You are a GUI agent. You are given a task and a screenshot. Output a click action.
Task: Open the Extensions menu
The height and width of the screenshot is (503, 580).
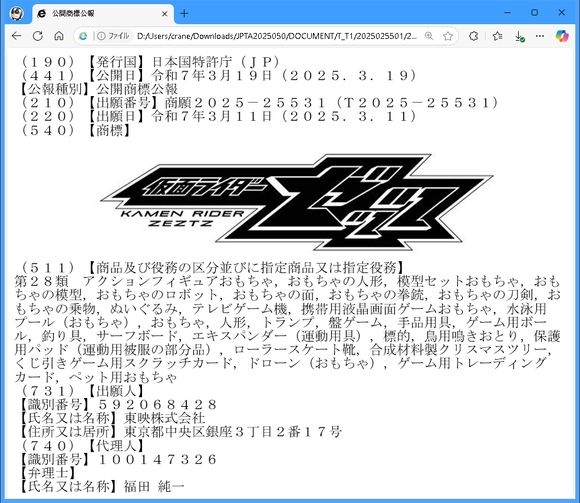pyautogui.click(x=473, y=36)
